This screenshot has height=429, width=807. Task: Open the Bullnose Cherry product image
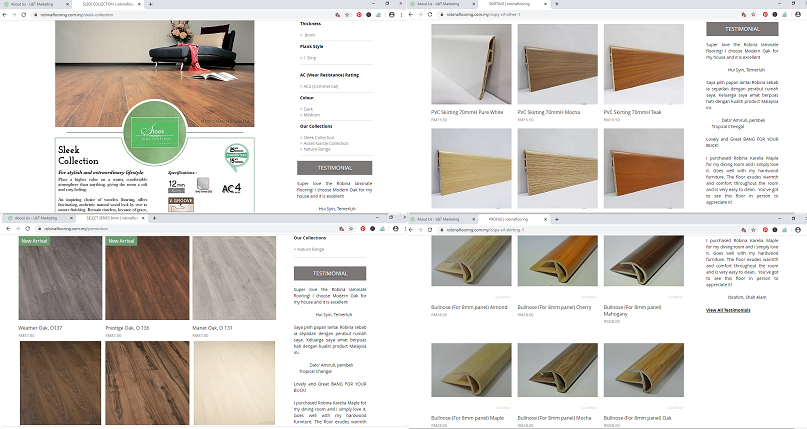click(557, 261)
